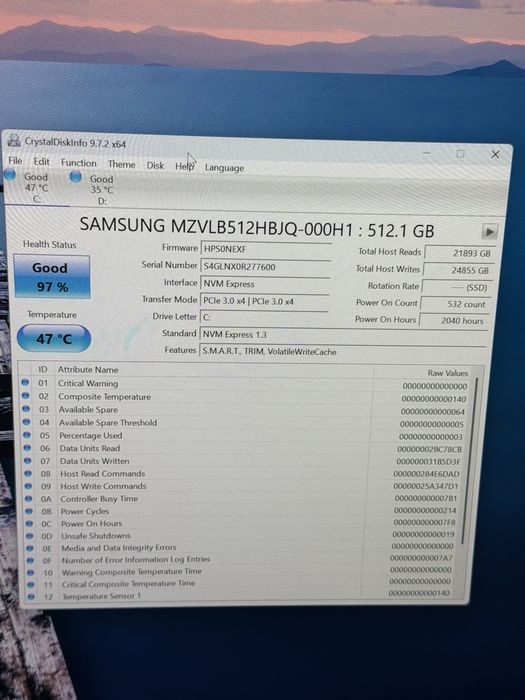
Task: Open the Theme menu
Action: tap(121, 164)
